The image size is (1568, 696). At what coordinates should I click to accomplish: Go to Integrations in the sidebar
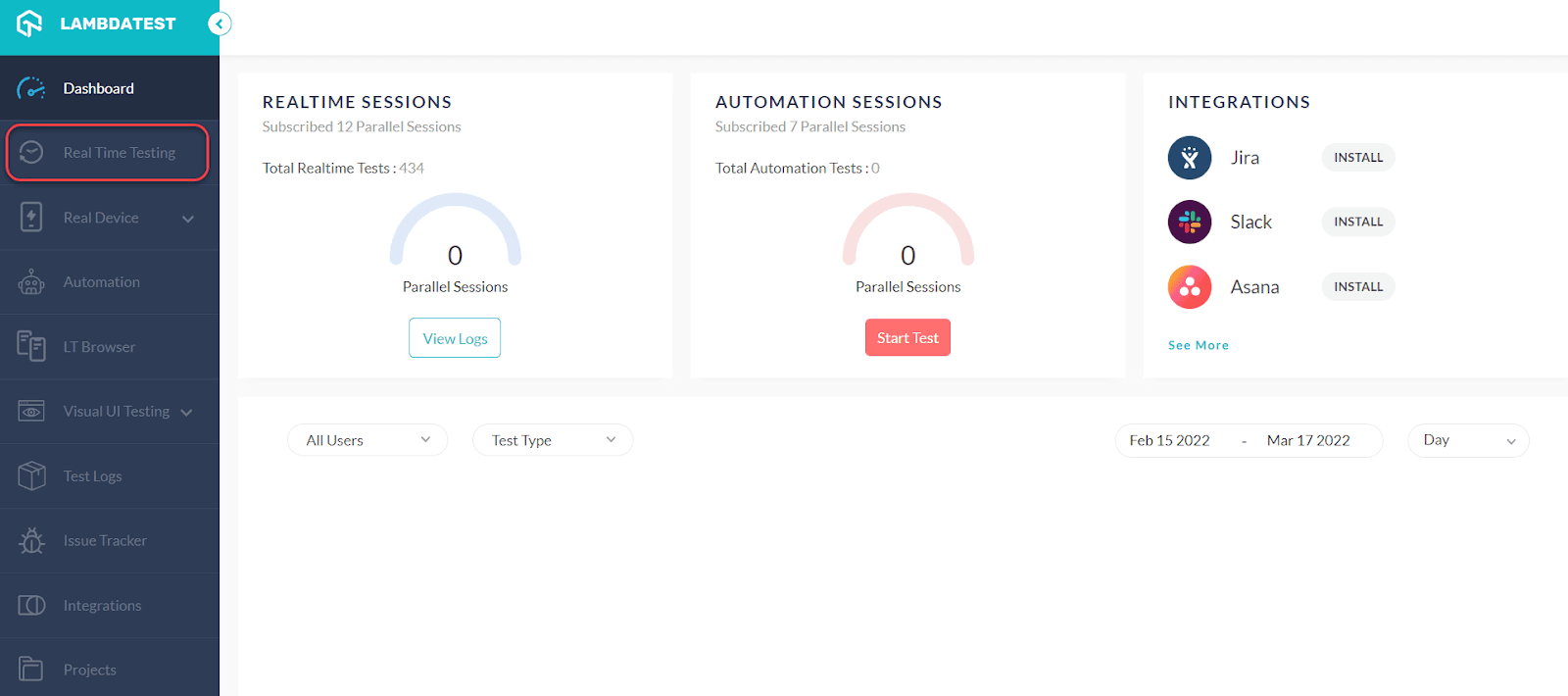tap(102, 606)
